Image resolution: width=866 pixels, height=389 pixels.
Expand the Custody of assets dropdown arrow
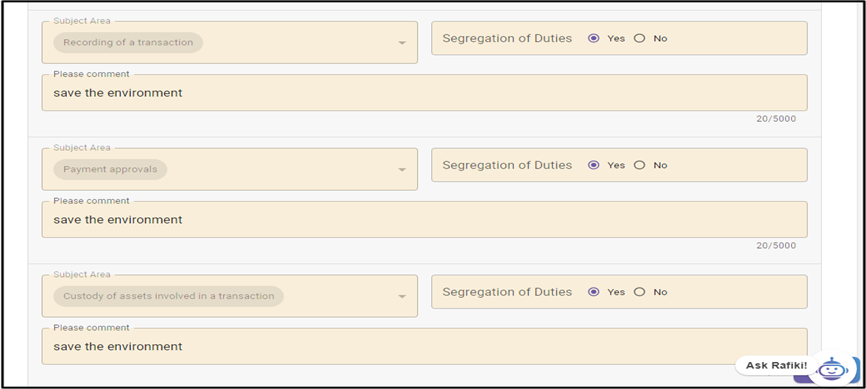pos(402,297)
